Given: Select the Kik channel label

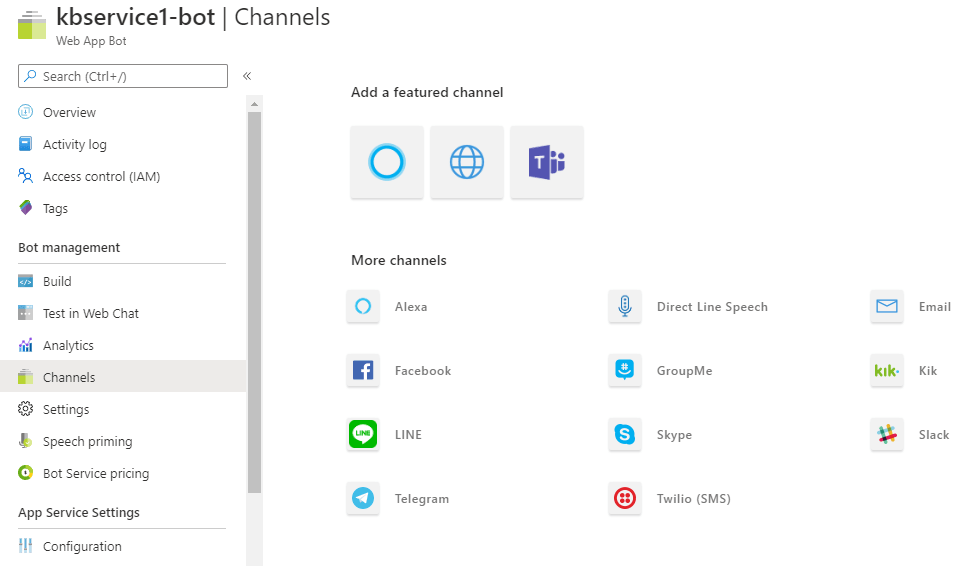Looking at the screenshot, I should click(928, 371).
